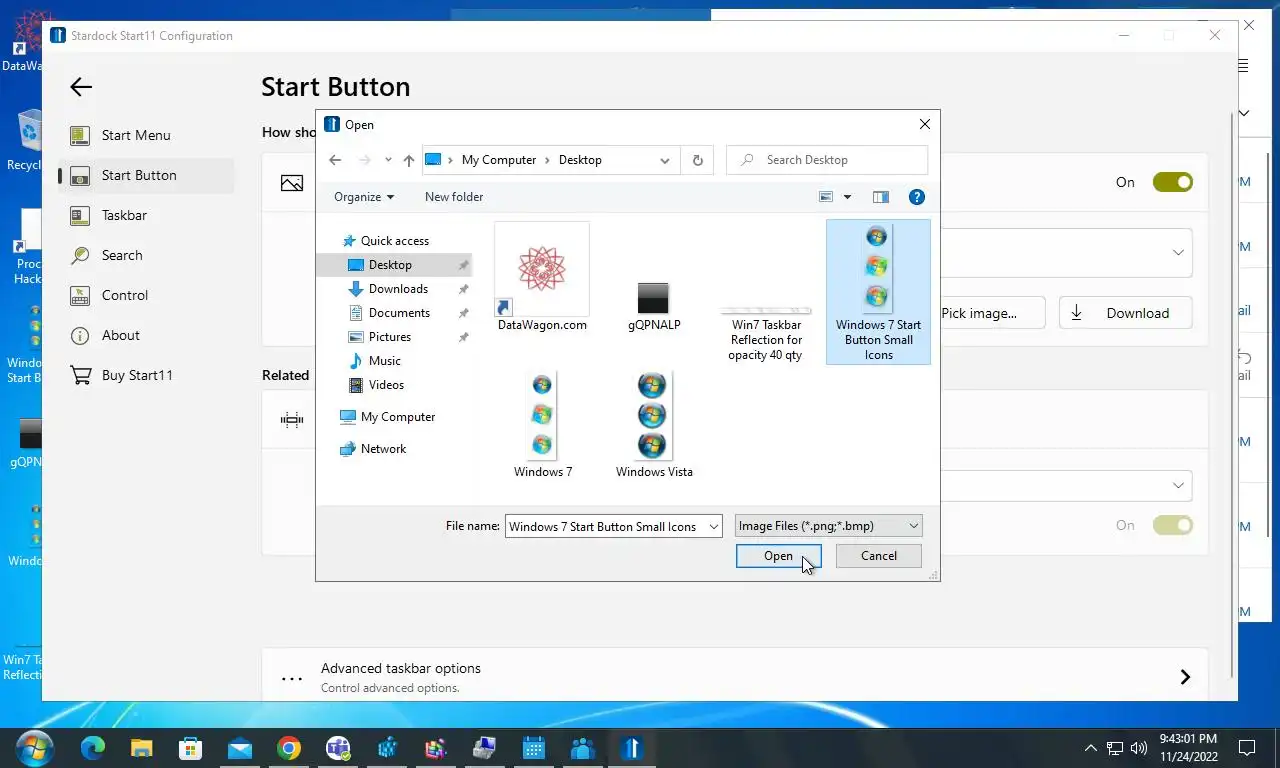Screen dimensions: 1280x768
Task: Show the preview pane
Action: [881, 197]
